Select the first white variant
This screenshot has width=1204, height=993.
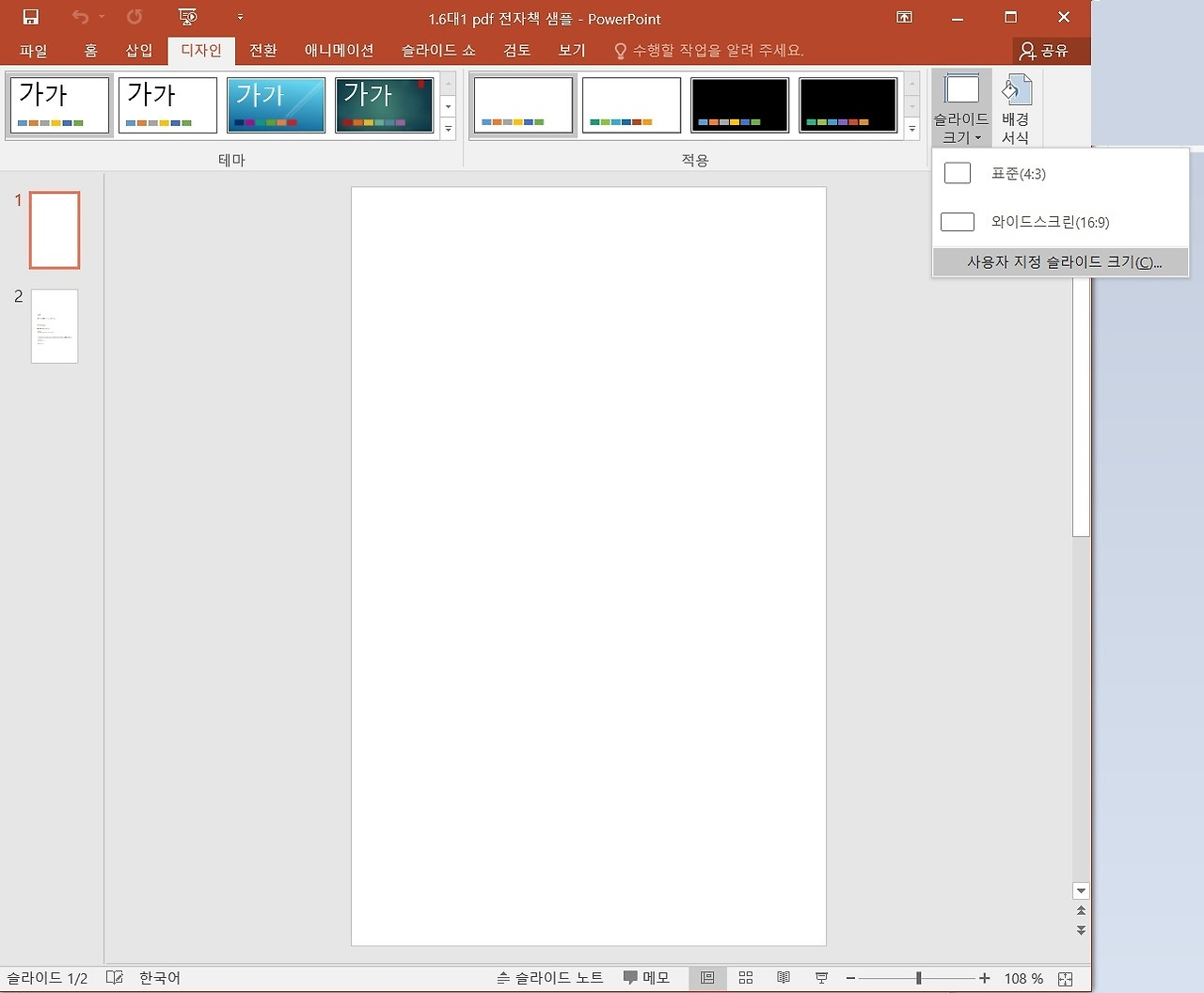(x=523, y=105)
